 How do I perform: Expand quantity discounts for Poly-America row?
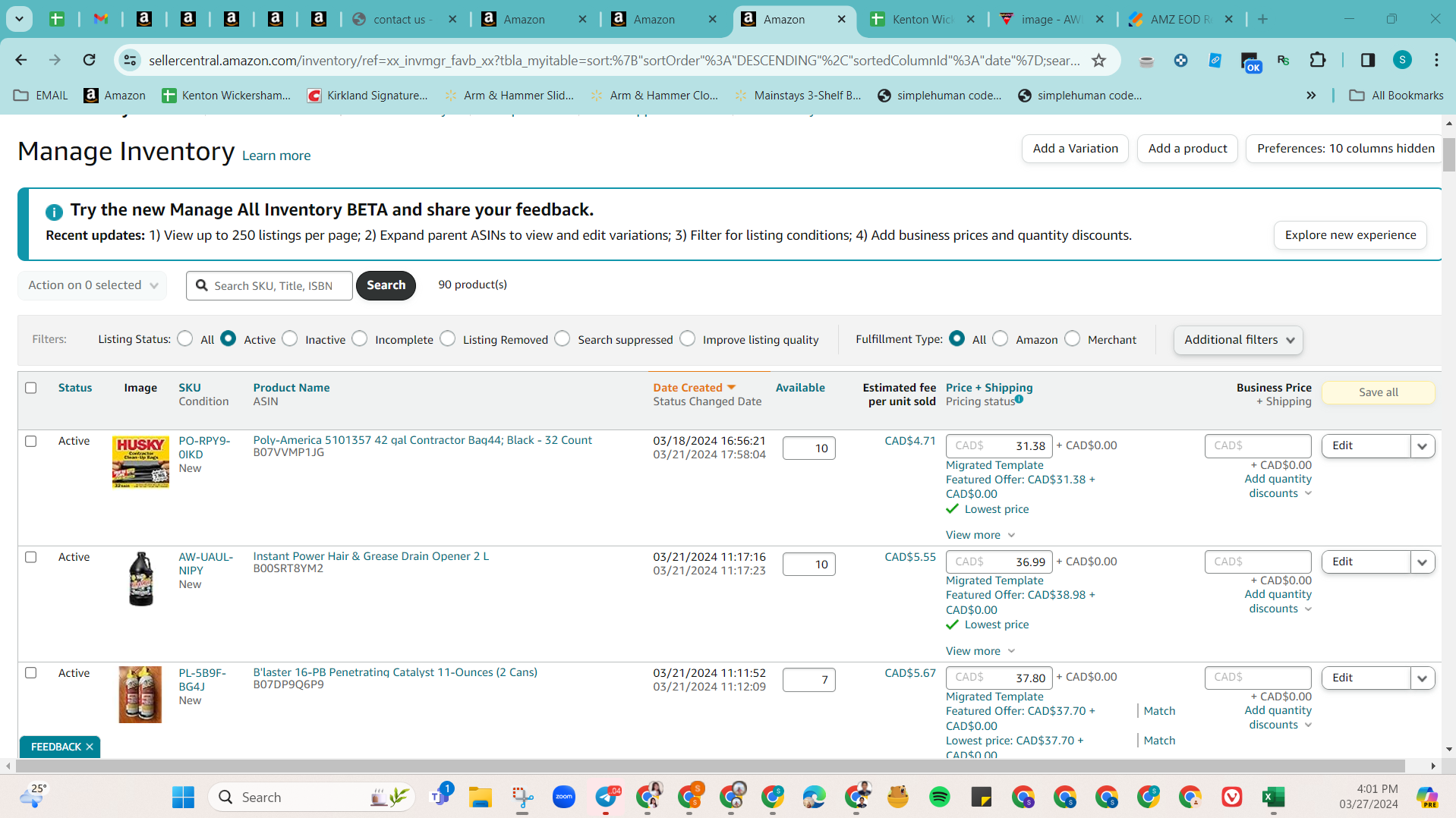[x=1278, y=486]
